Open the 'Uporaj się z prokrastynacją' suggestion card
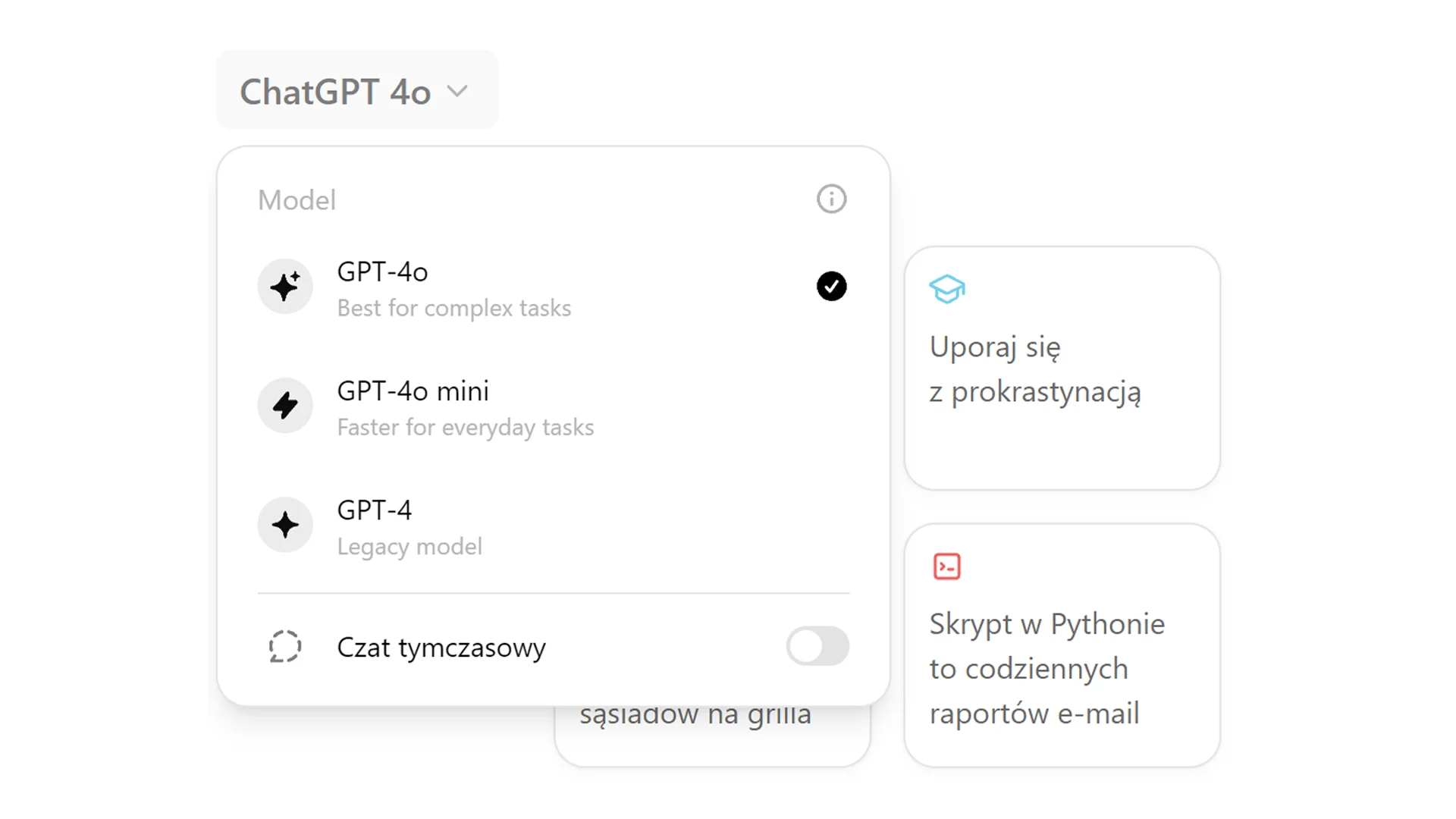The width and height of the screenshot is (1456, 819). point(1062,368)
